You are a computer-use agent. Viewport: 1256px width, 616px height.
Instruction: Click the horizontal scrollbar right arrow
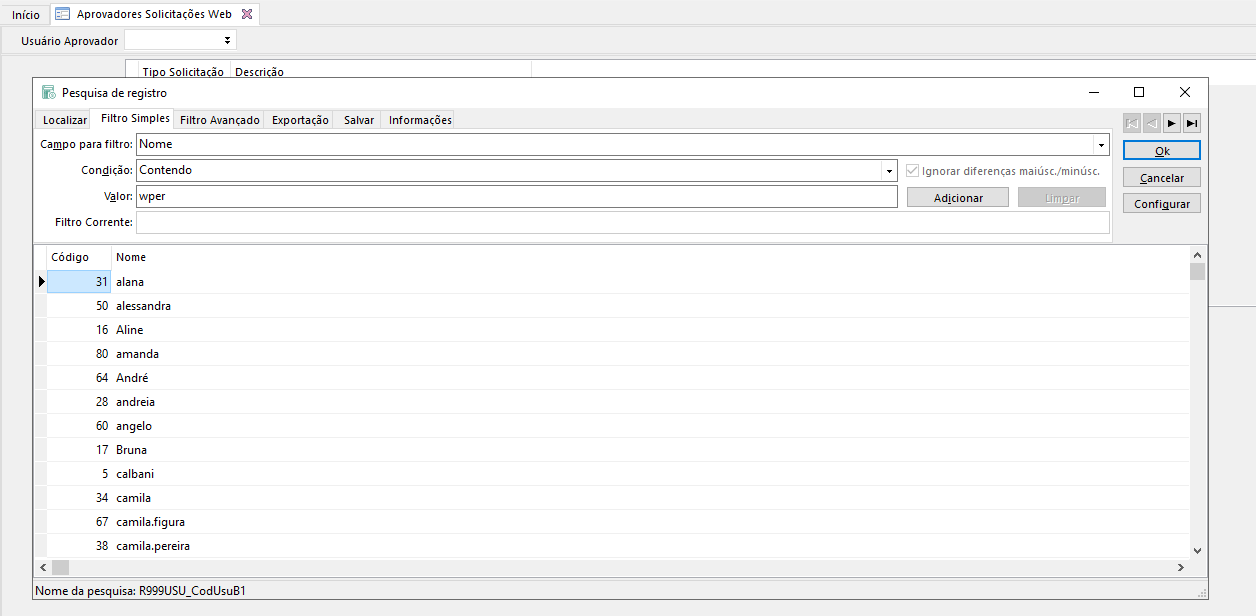pos(1181,567)
